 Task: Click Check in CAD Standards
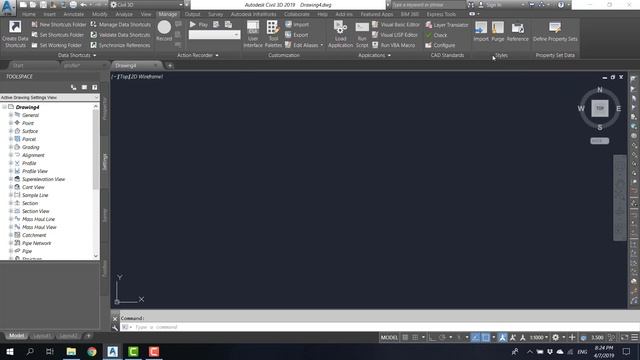436,35
